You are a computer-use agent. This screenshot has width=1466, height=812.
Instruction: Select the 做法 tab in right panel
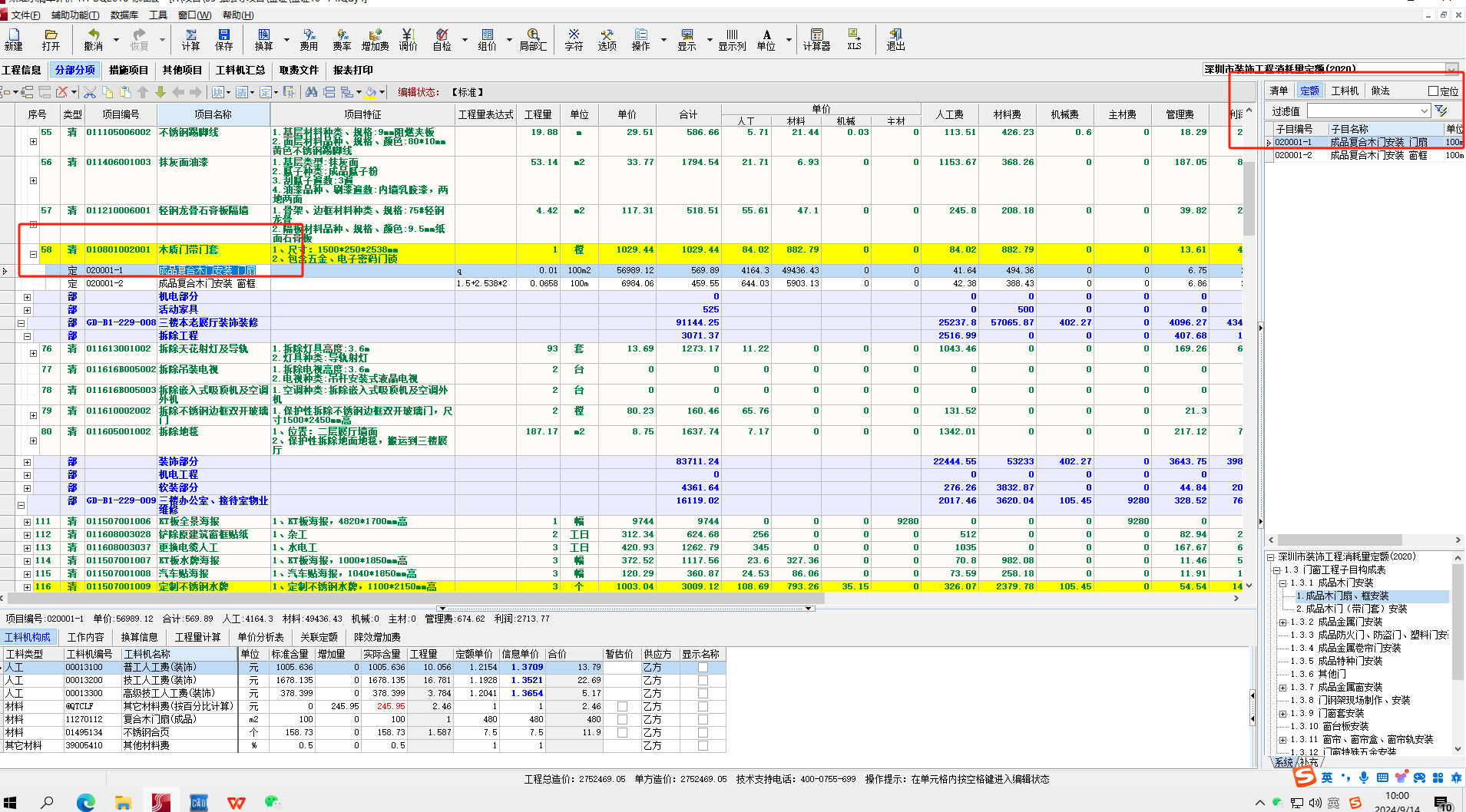(1380, 91)
